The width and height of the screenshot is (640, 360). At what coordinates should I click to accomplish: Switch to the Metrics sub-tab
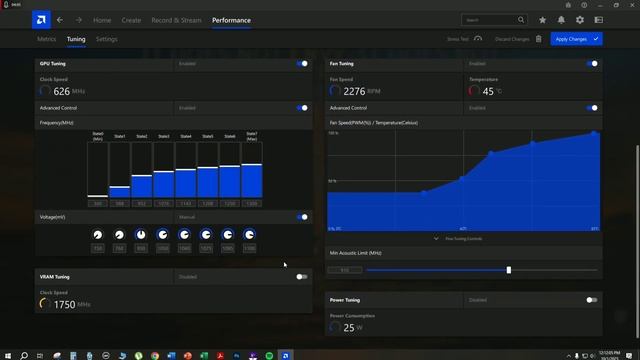(x=47, y=39)
